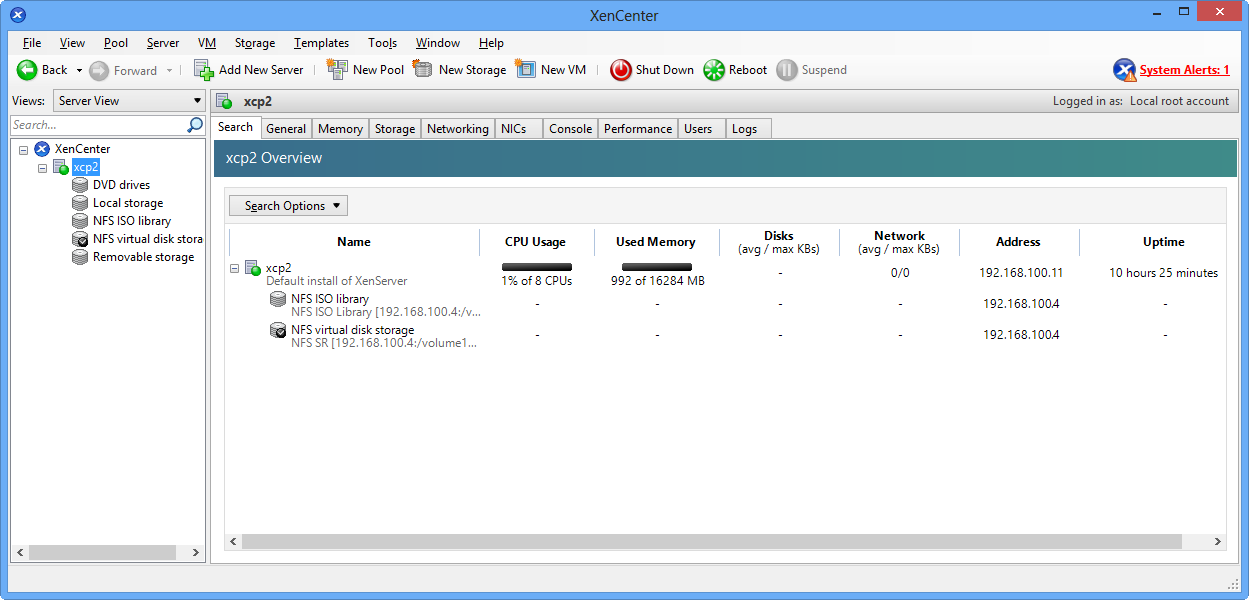The image size is (1249, 600).
Task: Sort by the CPU Usage column header
Action: (535, 242)
